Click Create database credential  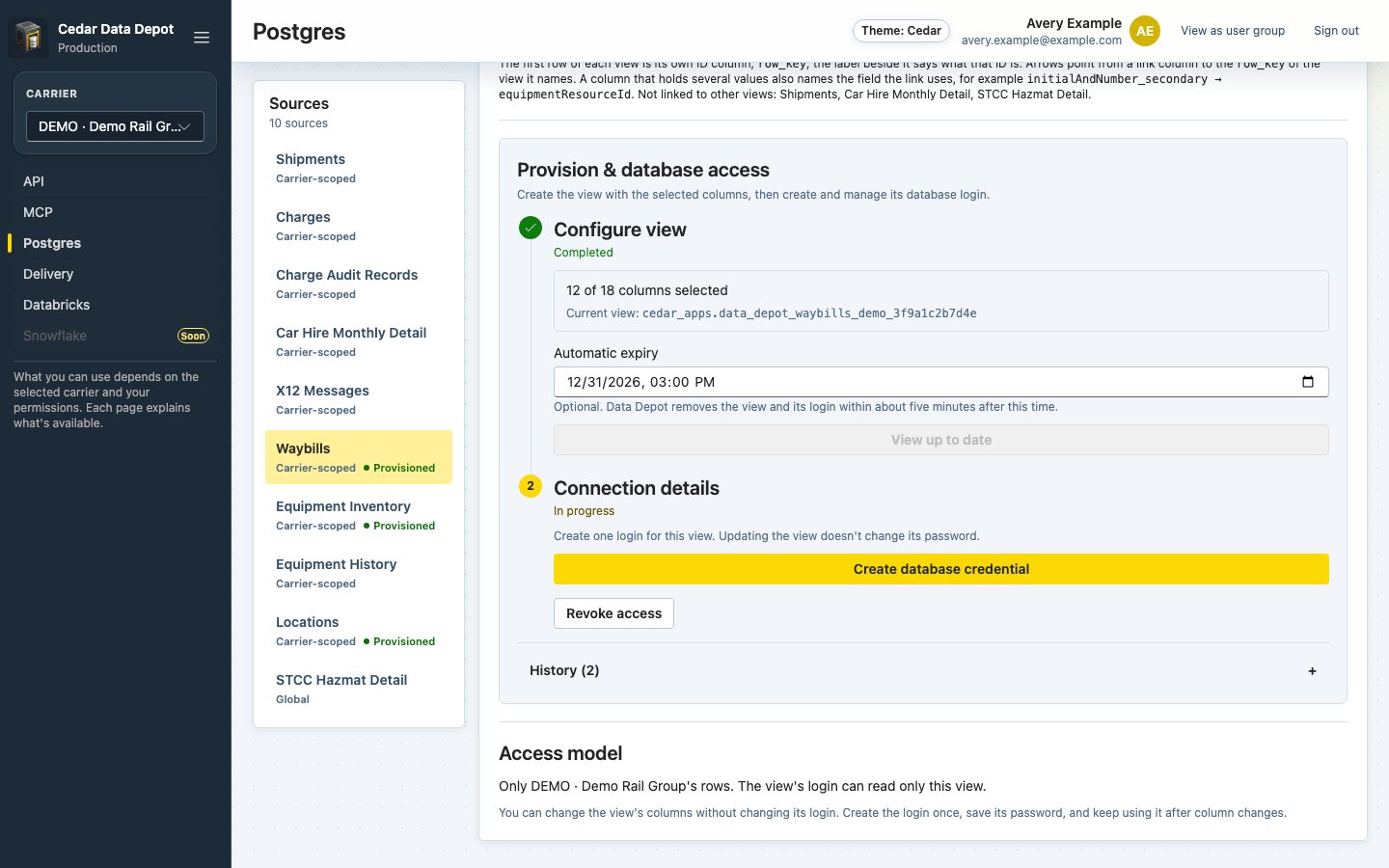point(941,569)
